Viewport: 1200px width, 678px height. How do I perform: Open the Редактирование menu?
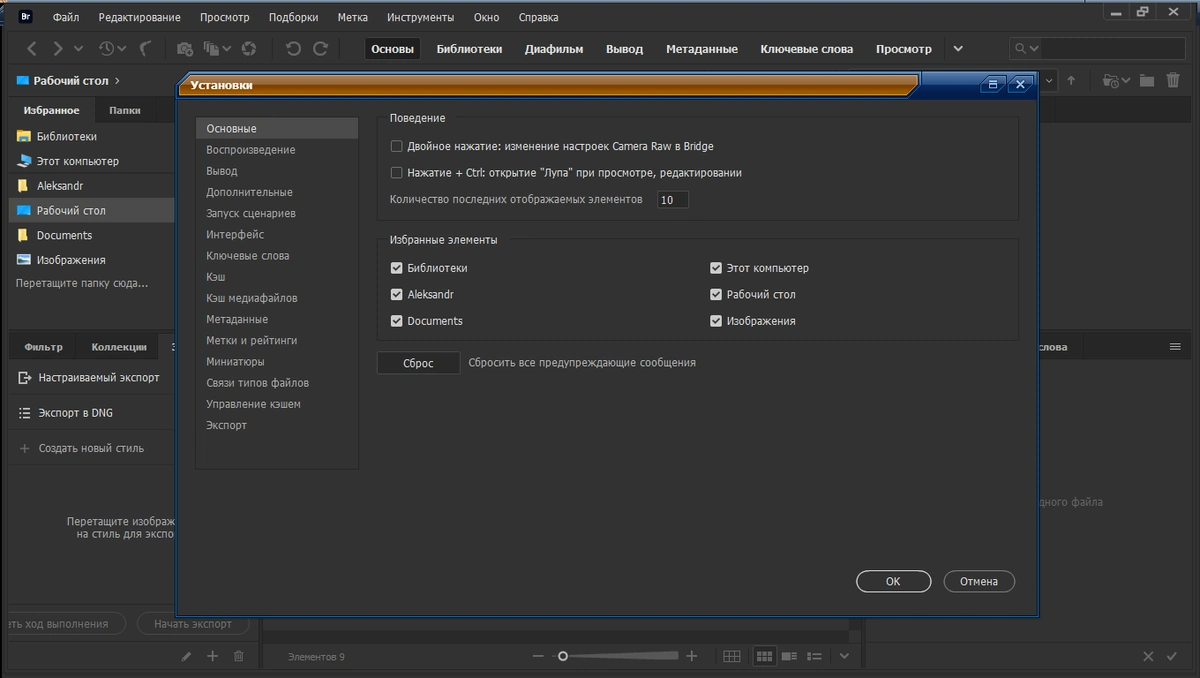tap(139, 17)
